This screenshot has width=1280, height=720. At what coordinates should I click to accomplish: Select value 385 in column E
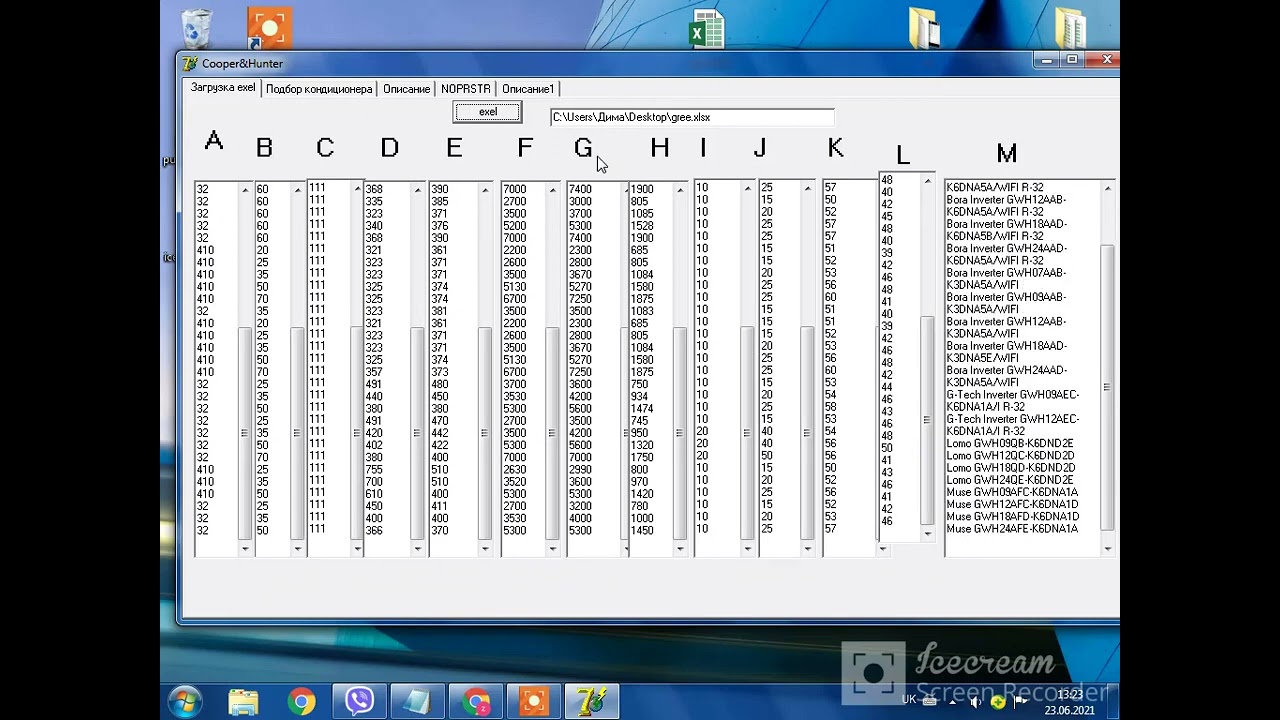tap(440, 201)
